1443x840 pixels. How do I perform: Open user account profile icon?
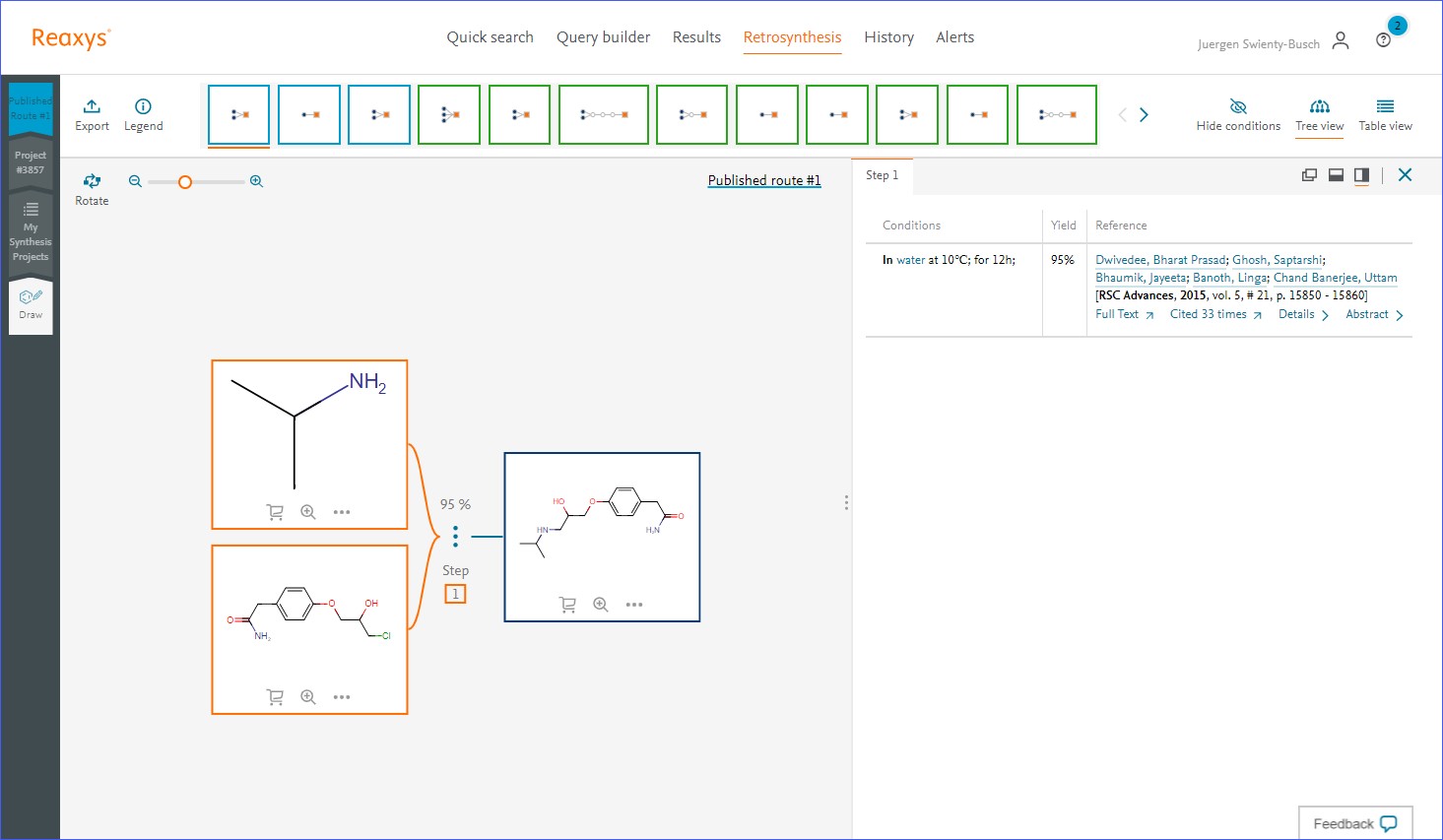pos(1341,40)
